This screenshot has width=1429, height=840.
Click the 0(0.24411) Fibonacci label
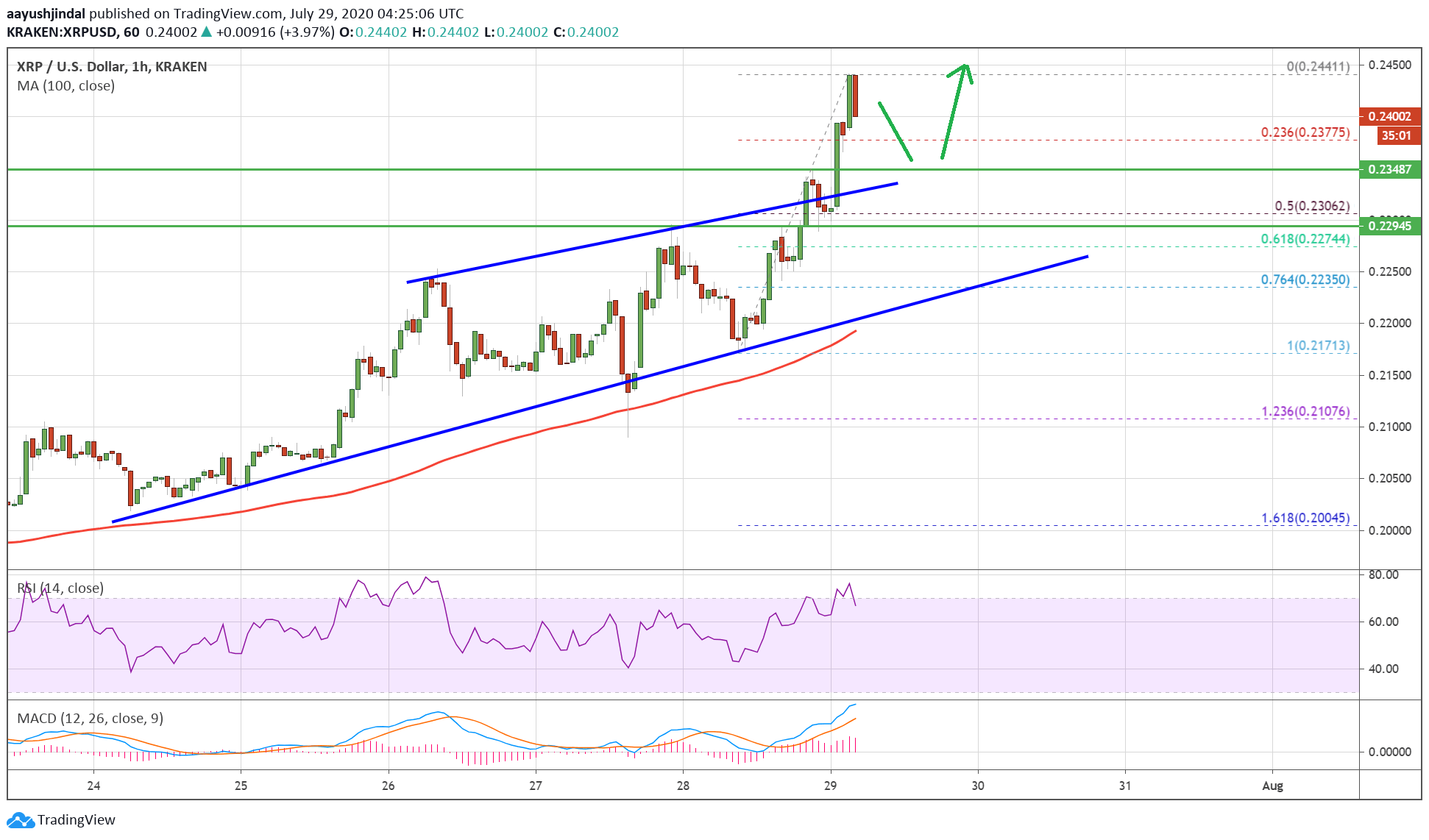pos(1318,67)
